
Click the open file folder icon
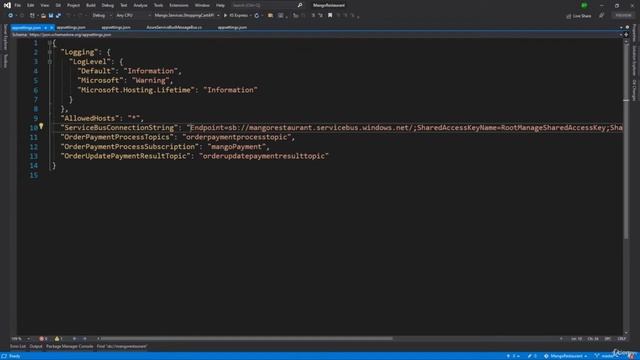(43, 16)
